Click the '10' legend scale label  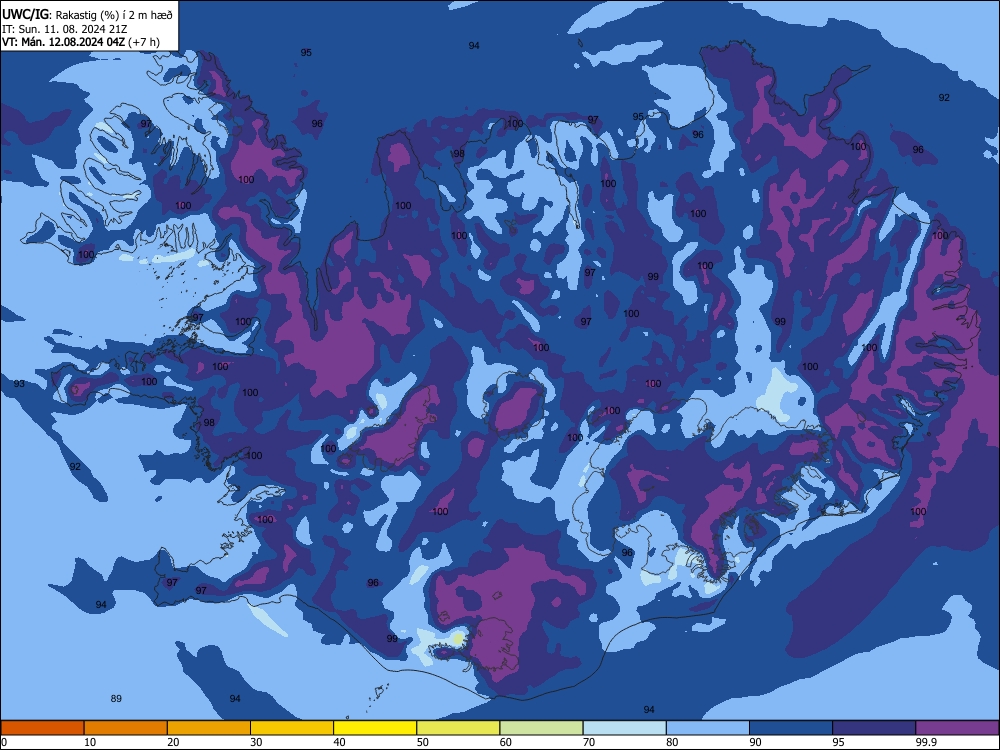(90, 742)
